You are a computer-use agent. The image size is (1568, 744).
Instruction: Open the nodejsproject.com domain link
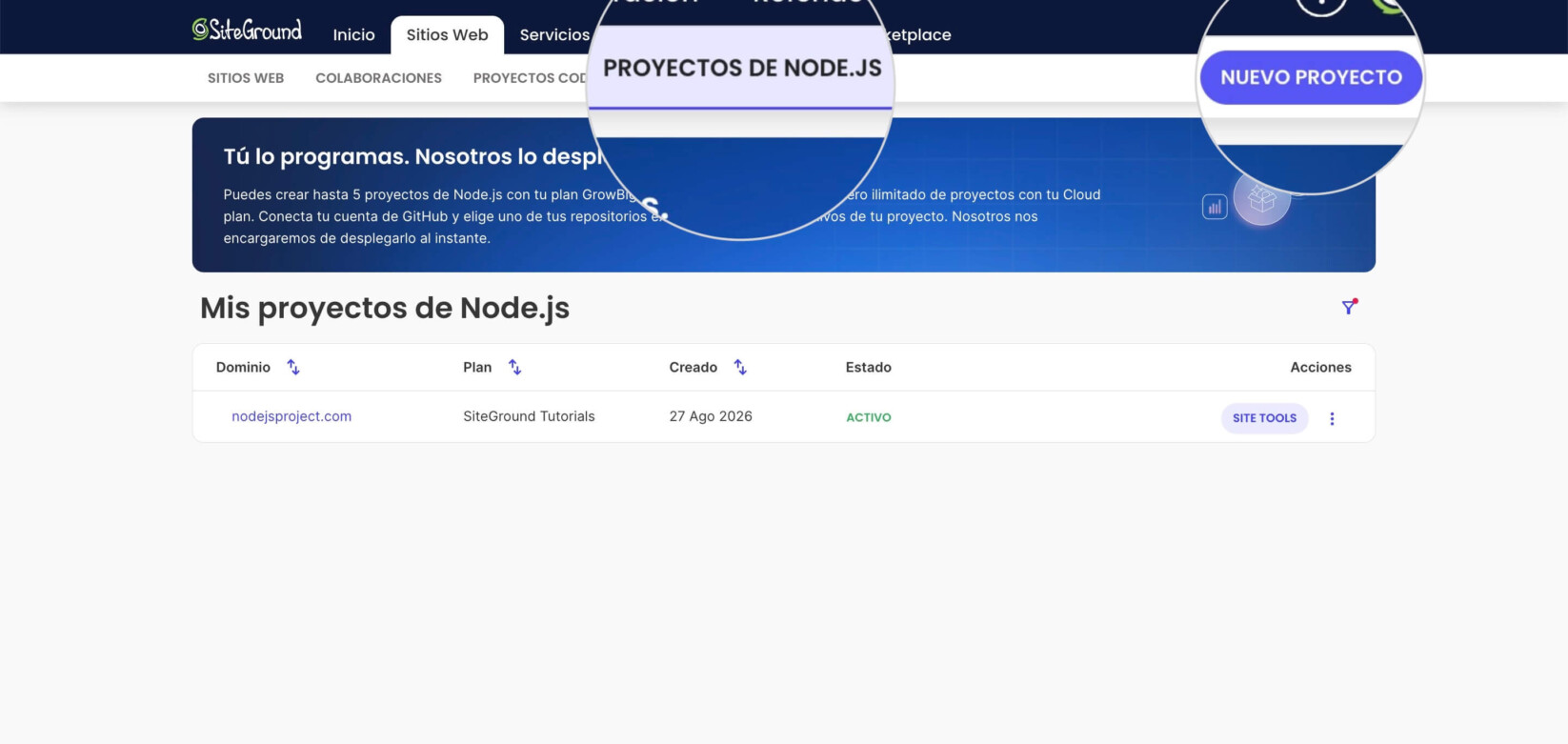click(291, 416)
